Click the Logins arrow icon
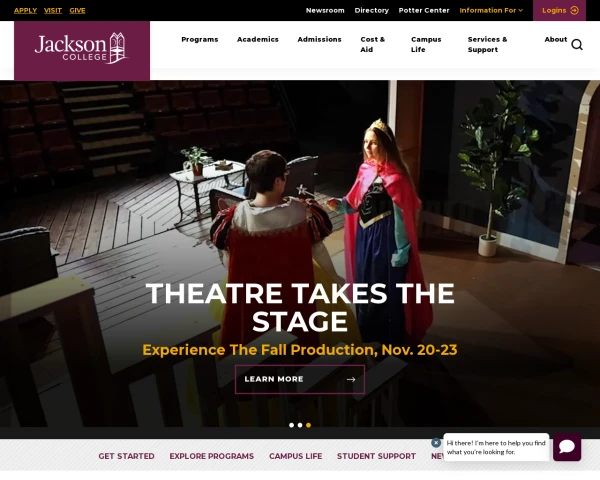600x480 pixels. click(574, 10)
